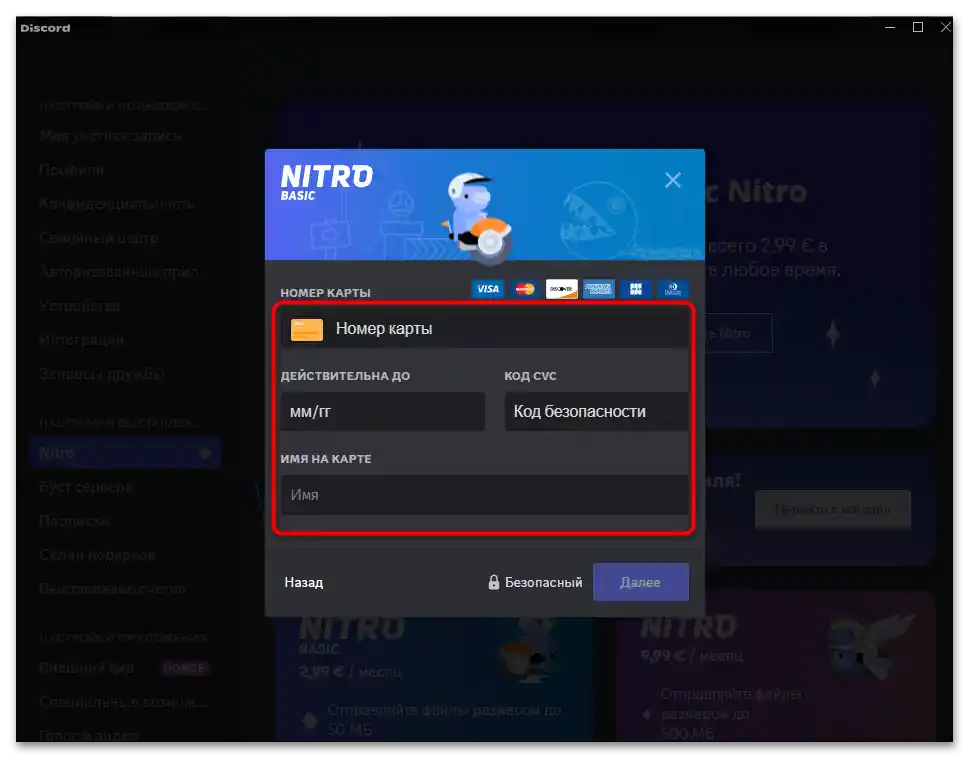Open Интеграции in settings sidebar
The width and height of the screenshot is (969, 758).
pos(82,340)
